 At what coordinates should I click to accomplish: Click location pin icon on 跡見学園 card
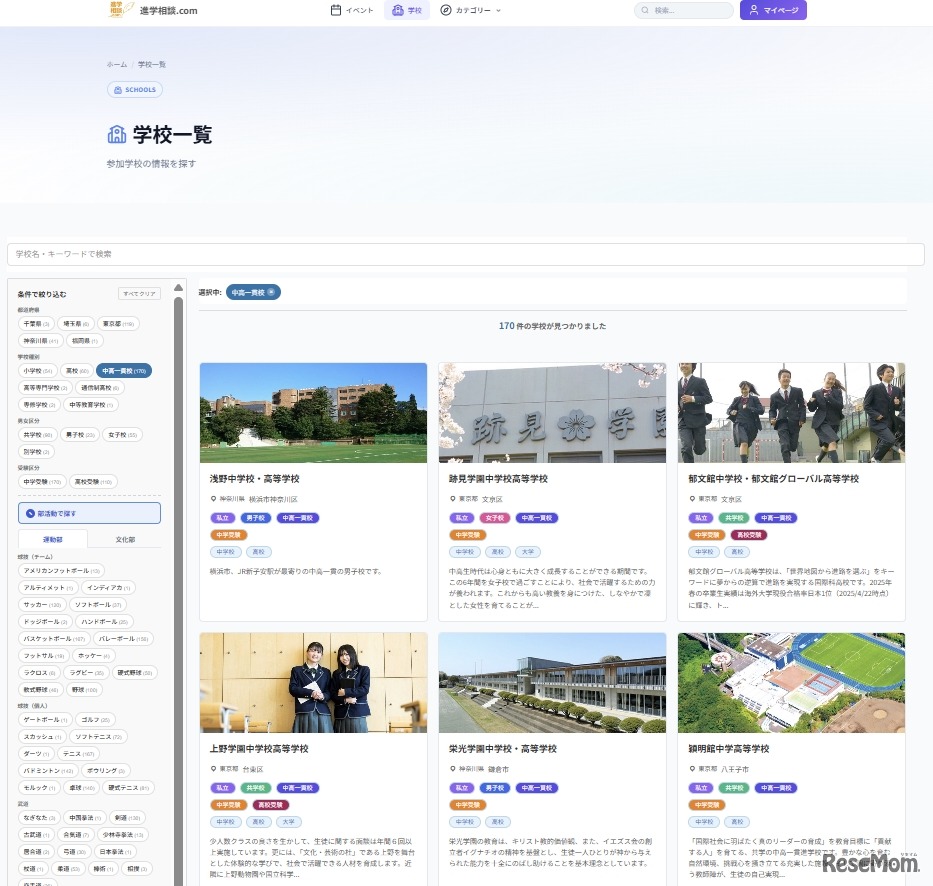(x=453, y=499)
